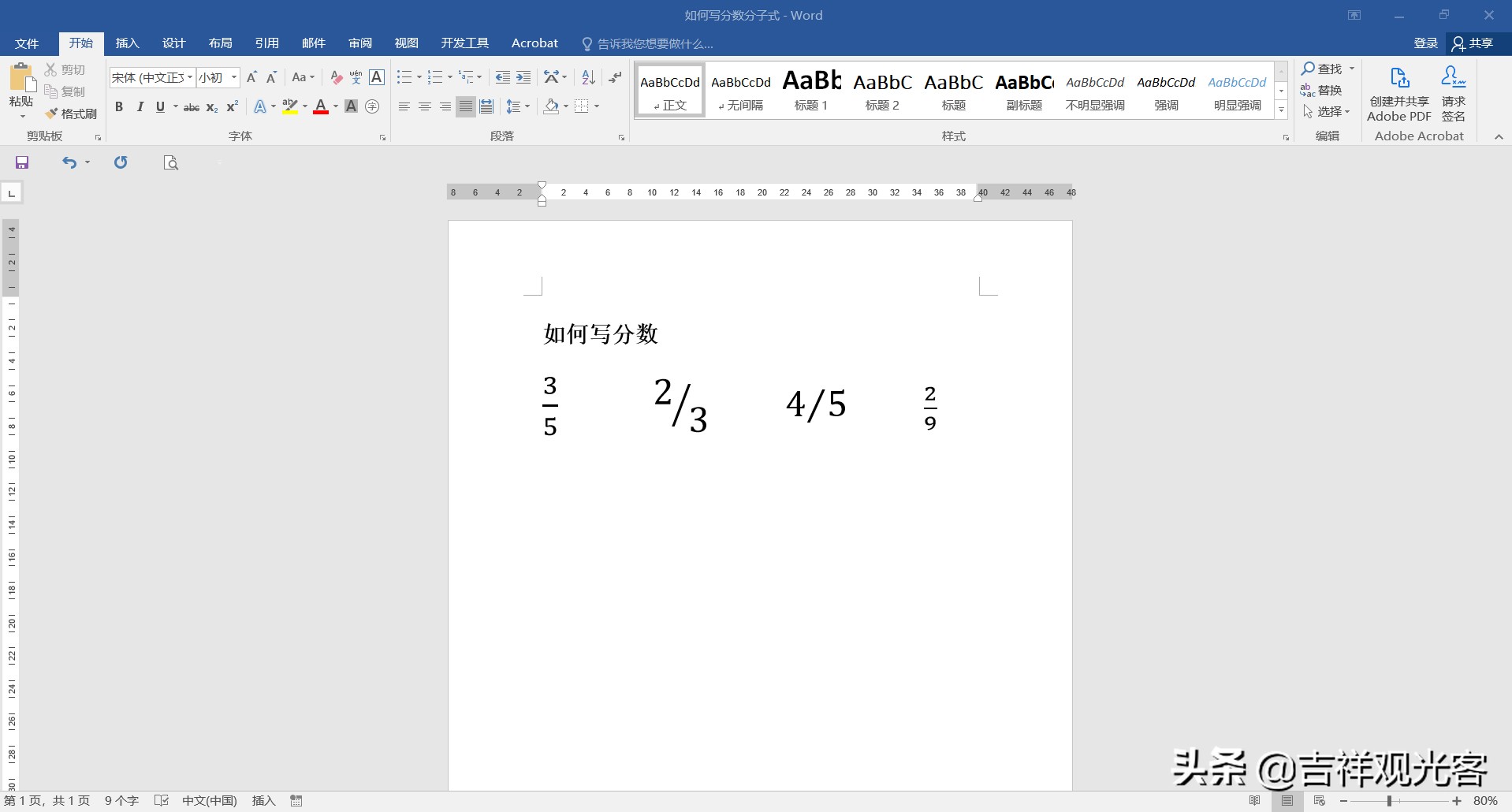Open the 文件 menu
The height and width of the screenshot is (812, 1512).
[x=25, y=43]
